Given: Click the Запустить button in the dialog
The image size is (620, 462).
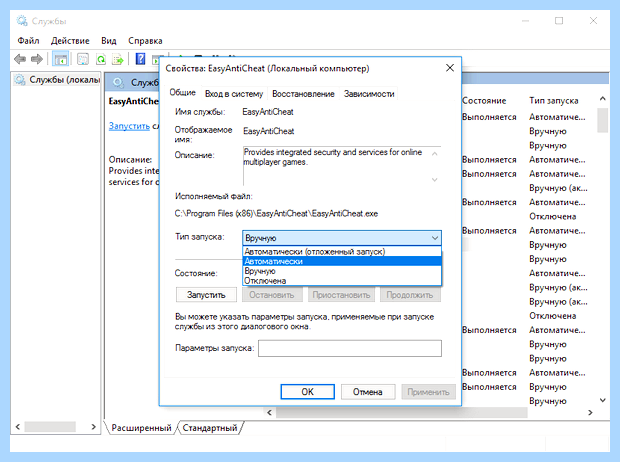Looking at the screenshot, I should click(206, 295).
